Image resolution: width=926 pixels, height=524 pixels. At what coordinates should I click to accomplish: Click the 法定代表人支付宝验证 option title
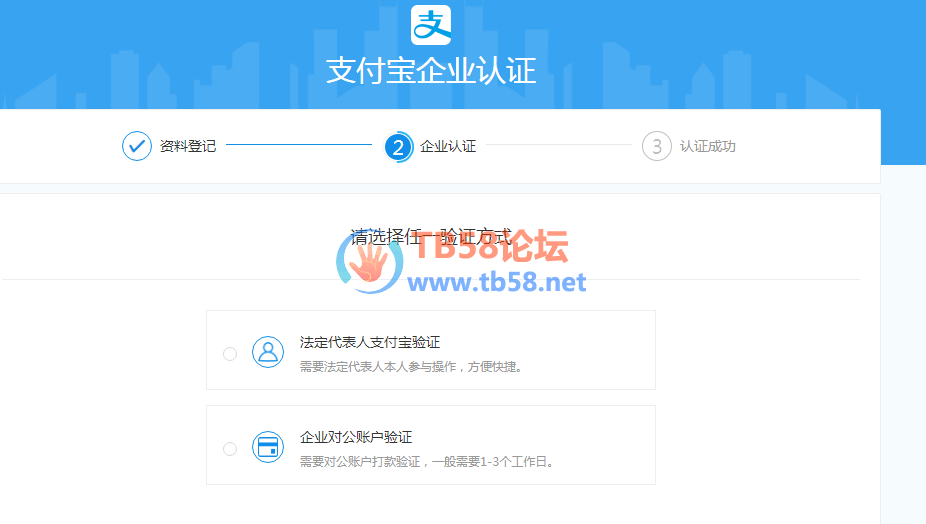coord(369,342)
